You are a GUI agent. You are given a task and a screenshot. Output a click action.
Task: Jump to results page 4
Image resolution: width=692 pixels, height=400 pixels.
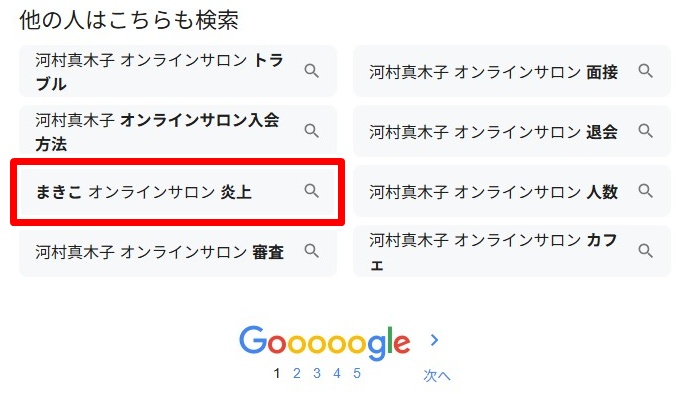(x=336, y=373)
